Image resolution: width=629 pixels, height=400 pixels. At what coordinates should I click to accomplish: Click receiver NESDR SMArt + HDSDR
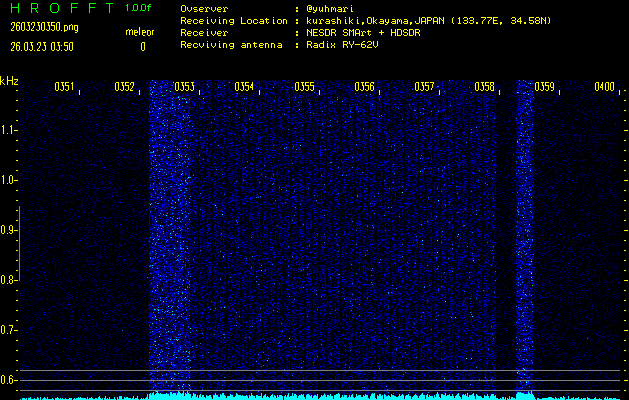(x=363, y=33)
